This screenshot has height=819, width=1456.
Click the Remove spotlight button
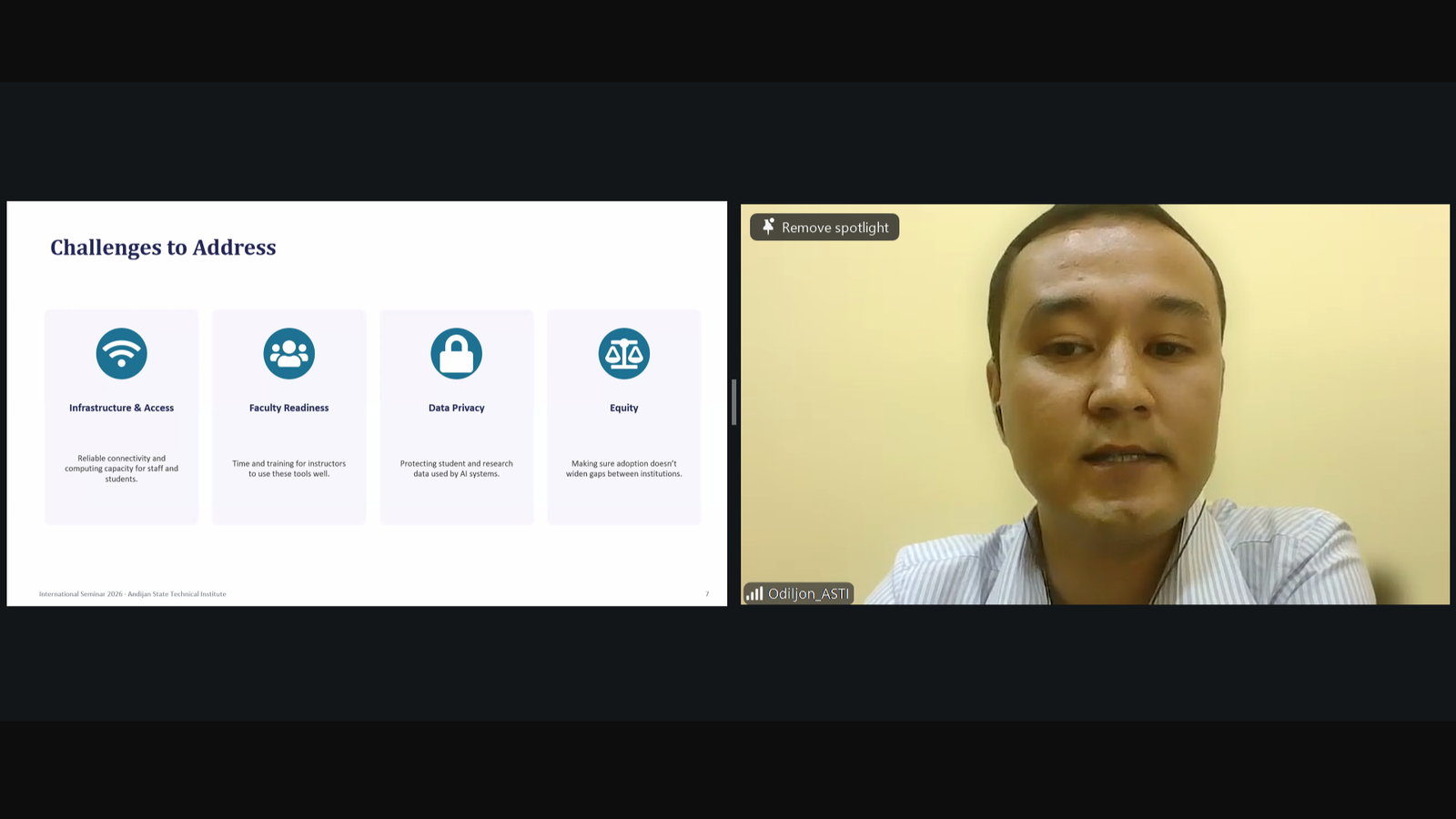tap(824, 227)
